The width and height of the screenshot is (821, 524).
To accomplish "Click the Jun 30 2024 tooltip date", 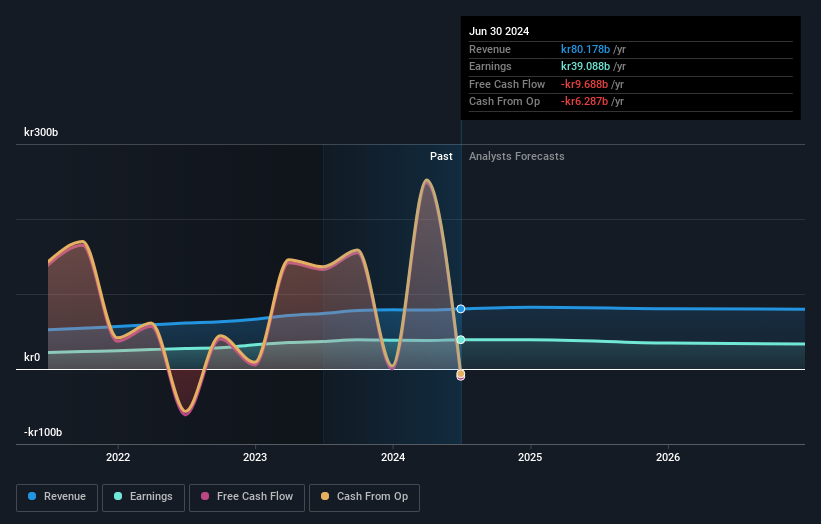I will pos(499,31).
